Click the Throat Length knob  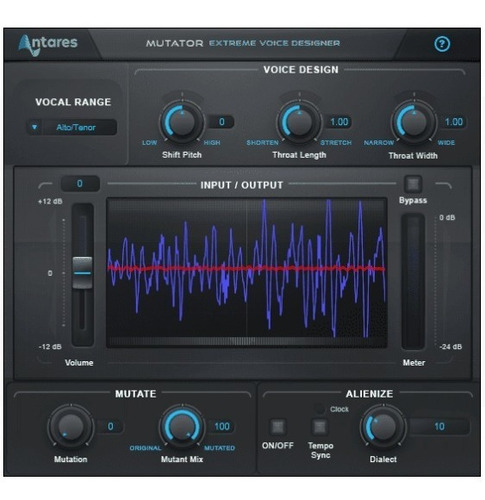click(299, 121)
